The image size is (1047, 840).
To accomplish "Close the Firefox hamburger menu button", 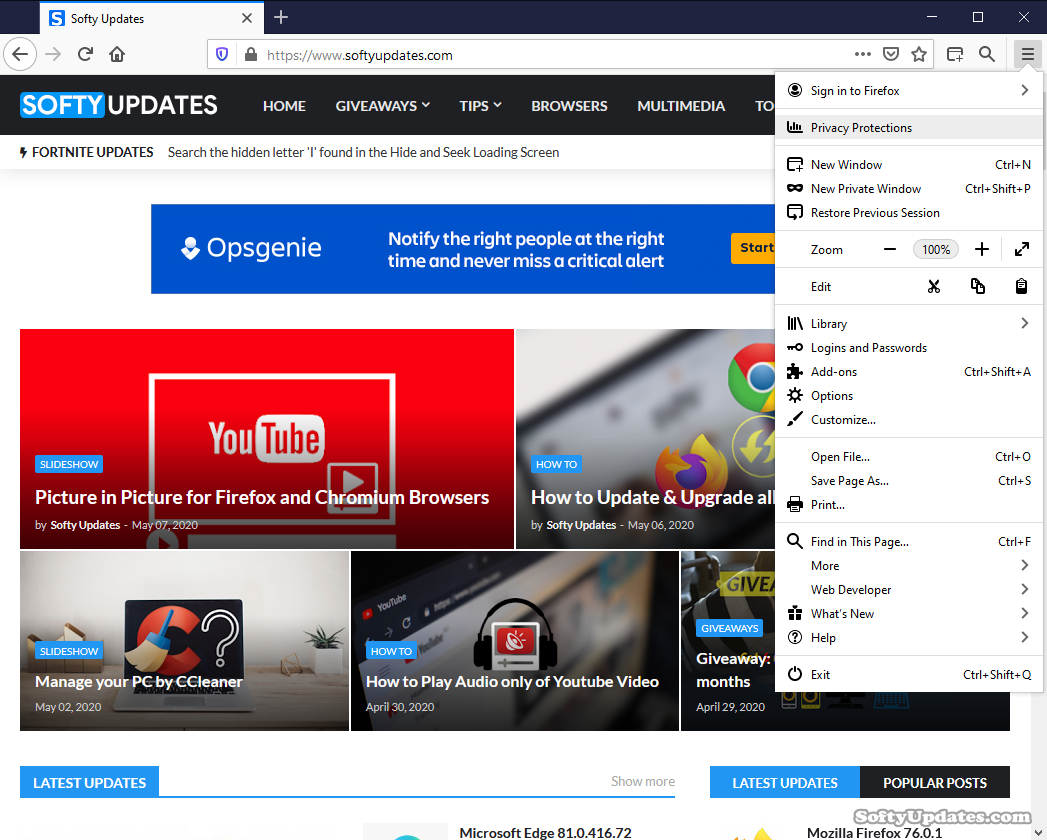I will 1027,54.
